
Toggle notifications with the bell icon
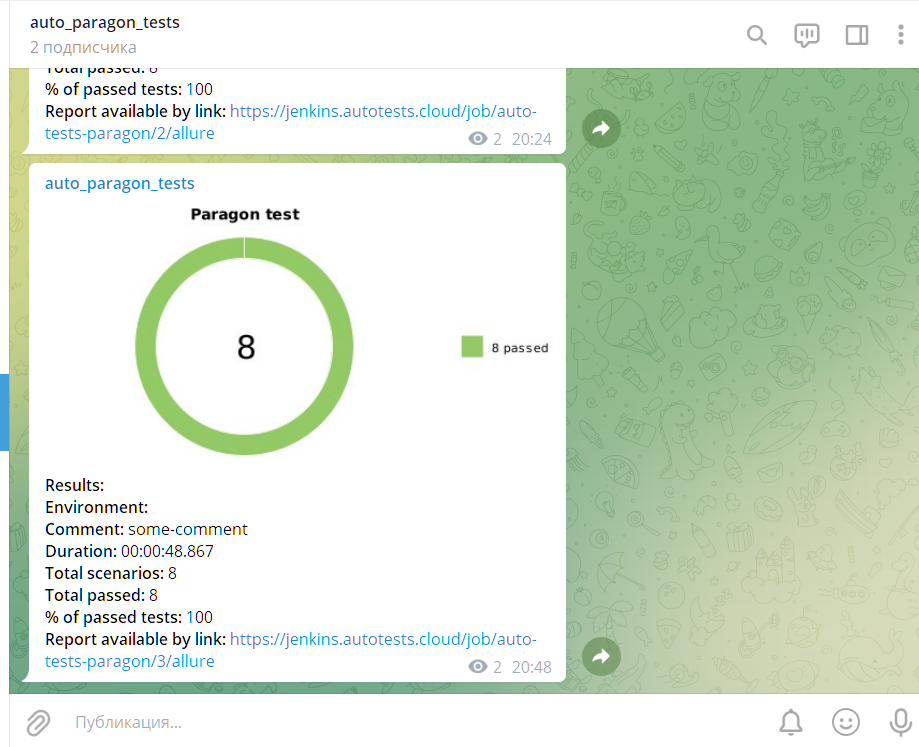click(x=791, y=722)
